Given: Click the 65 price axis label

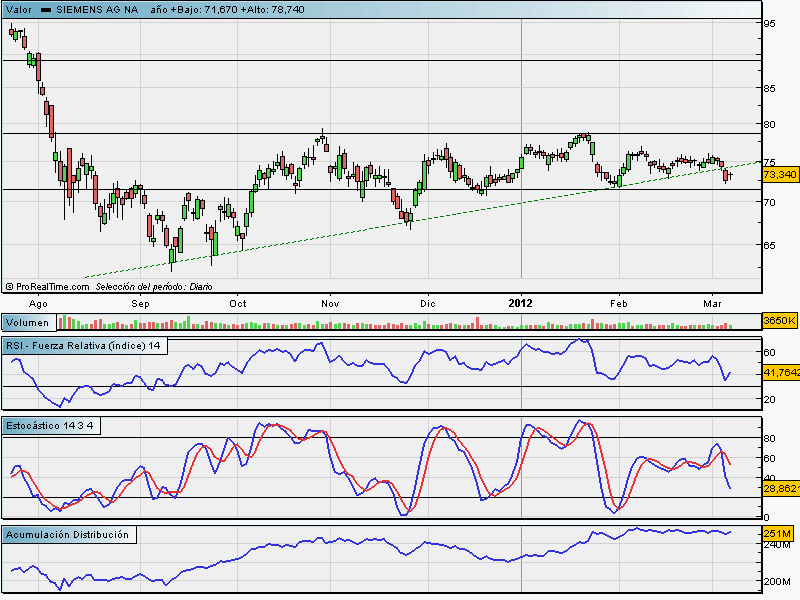Looking at the screenshot, I should click(769, 245).
